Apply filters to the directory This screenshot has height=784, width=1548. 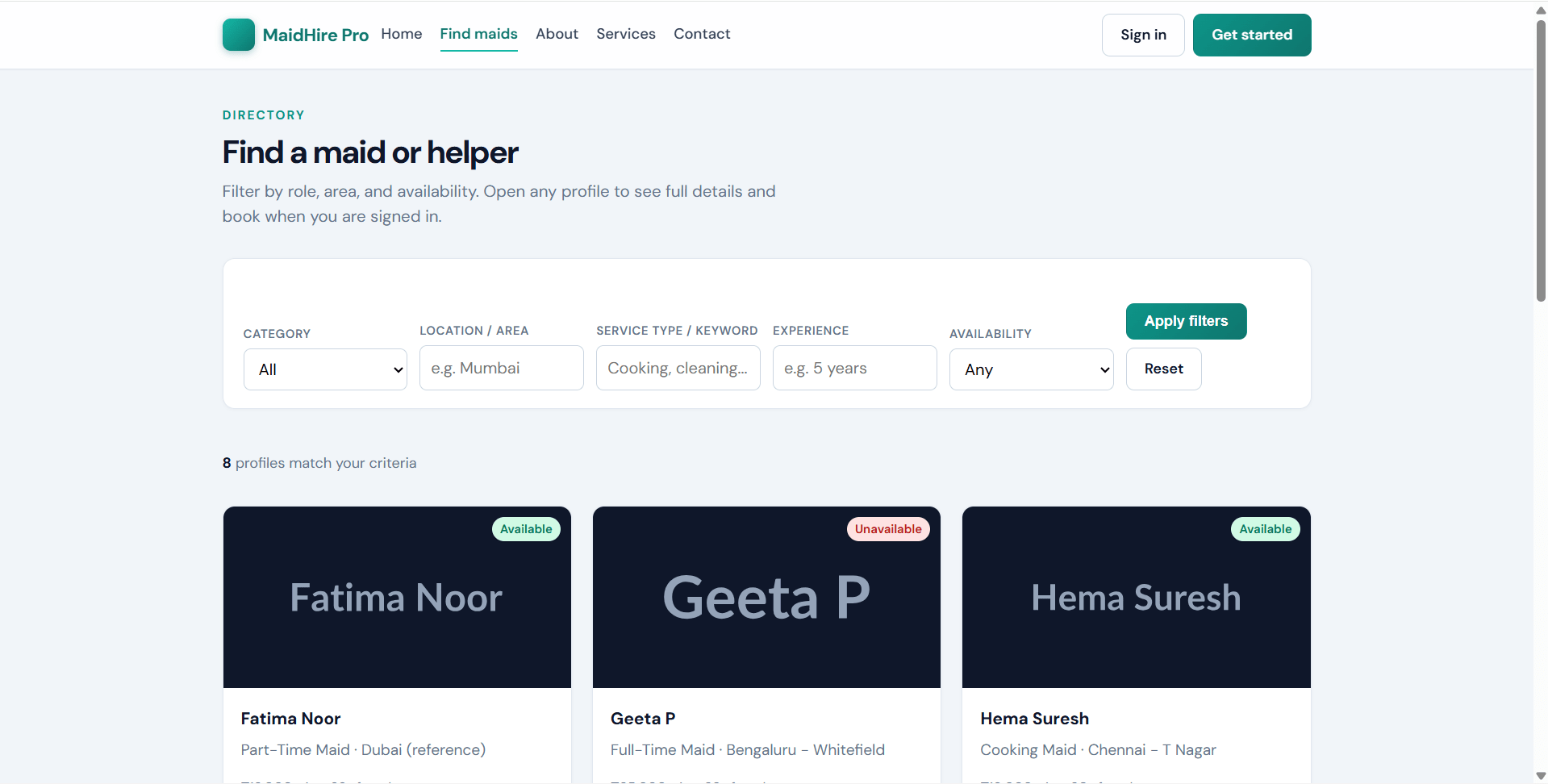pyautogui.click(x=1186, y=321)
